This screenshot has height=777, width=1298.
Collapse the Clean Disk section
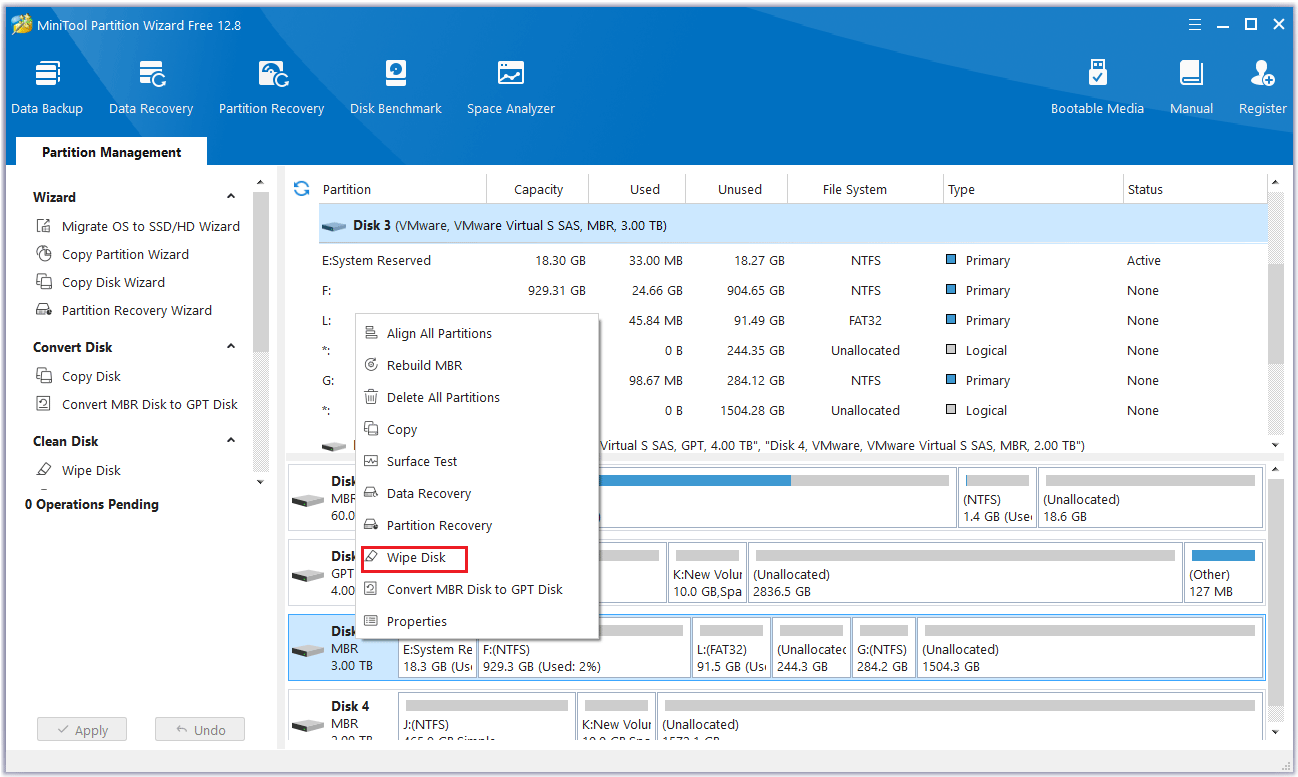(x=231, y=441)
